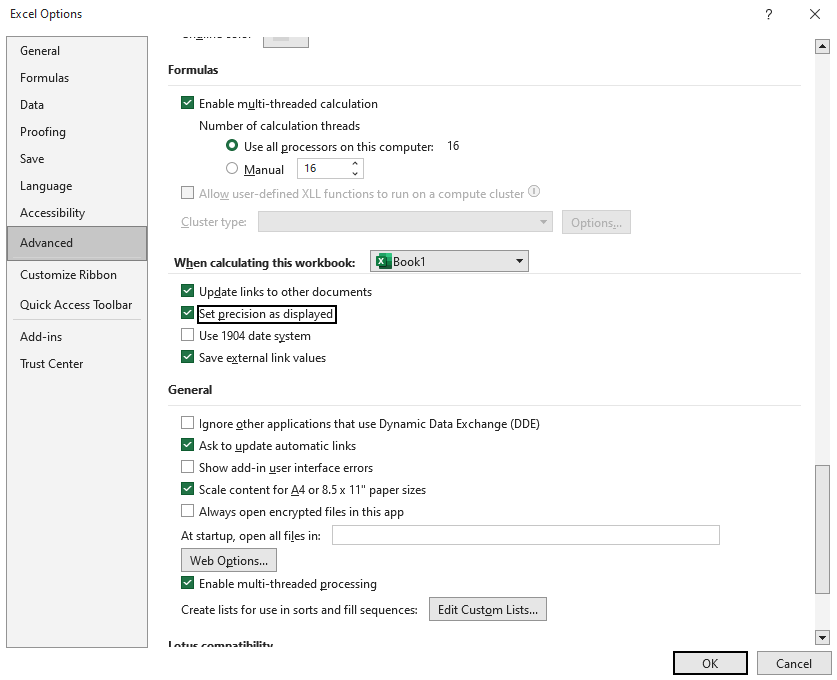Click the info icon beside XLL cluster option
The image size is (837, 680).
click(x=534, y=192)
